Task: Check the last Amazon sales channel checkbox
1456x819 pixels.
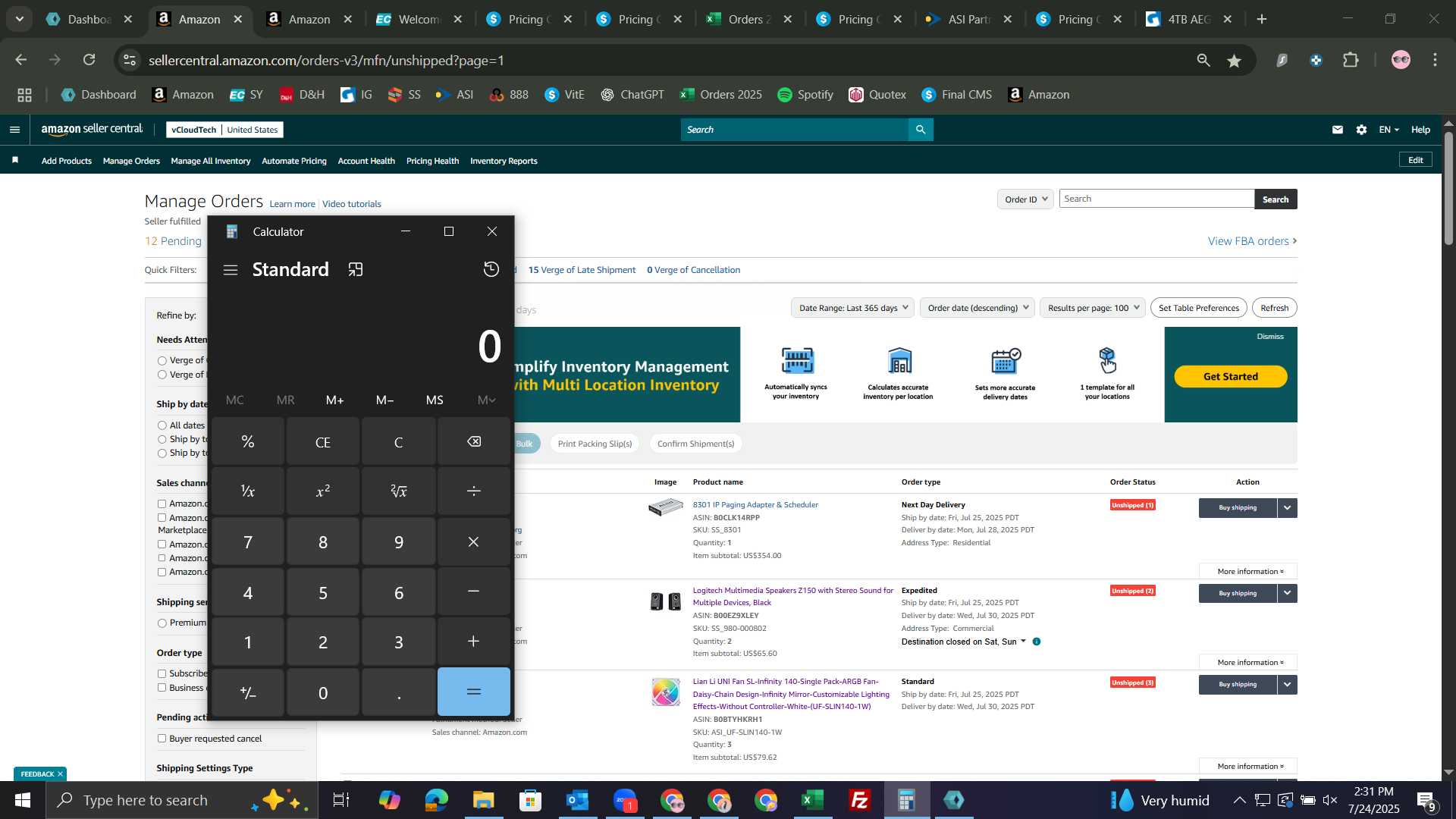Action: click(x=162, y=572)
